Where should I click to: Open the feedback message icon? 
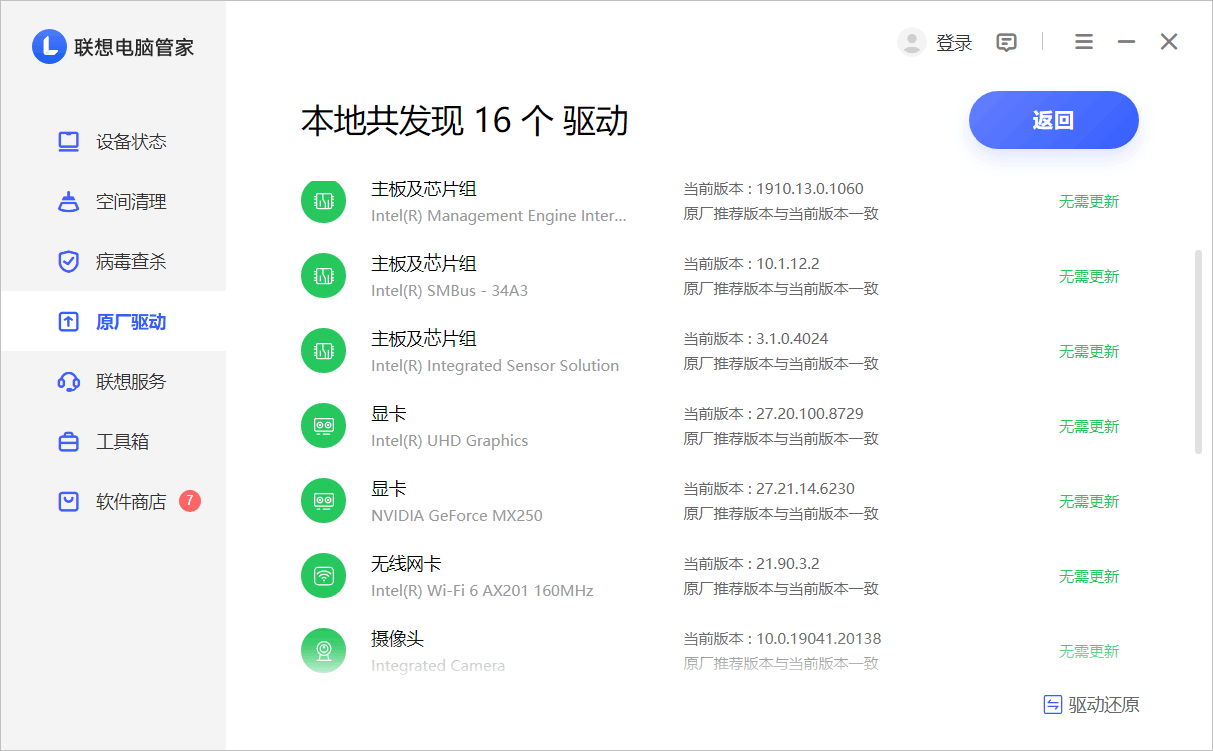[x=1007, y=42]
